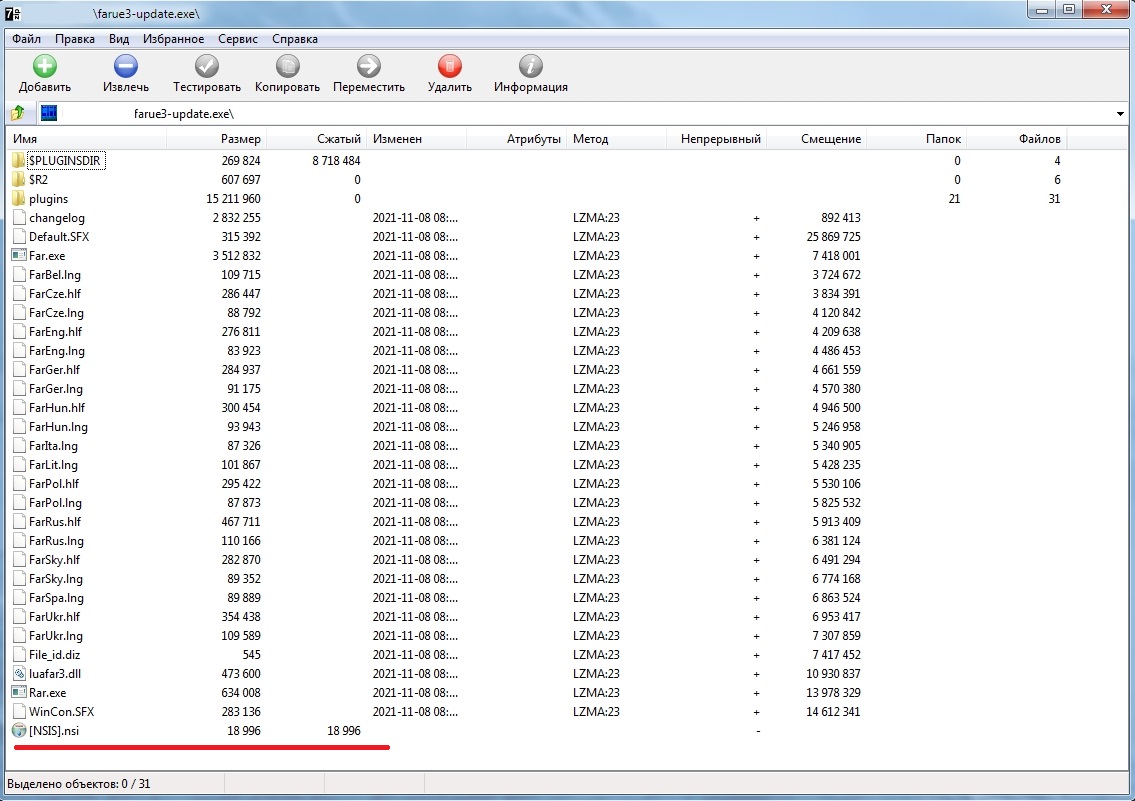Sort by the Атрибуты column header
The image size is (1135, 801).
517,139
